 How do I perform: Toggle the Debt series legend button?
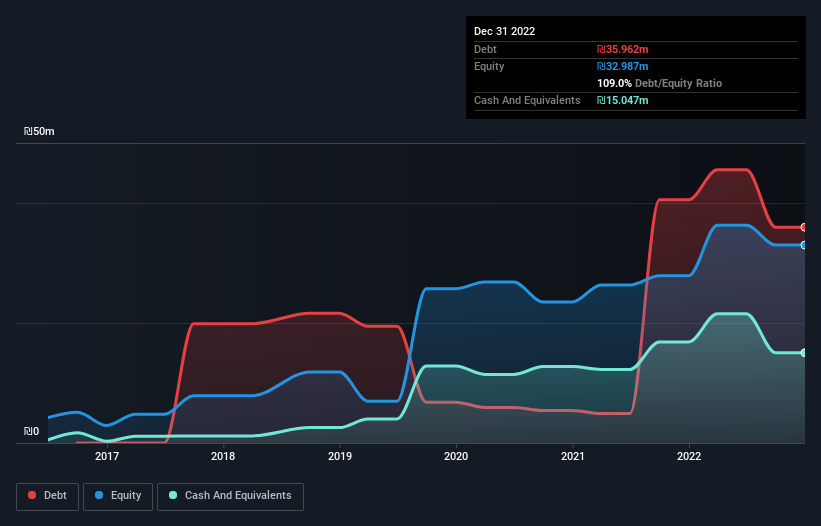click(47, 496)
